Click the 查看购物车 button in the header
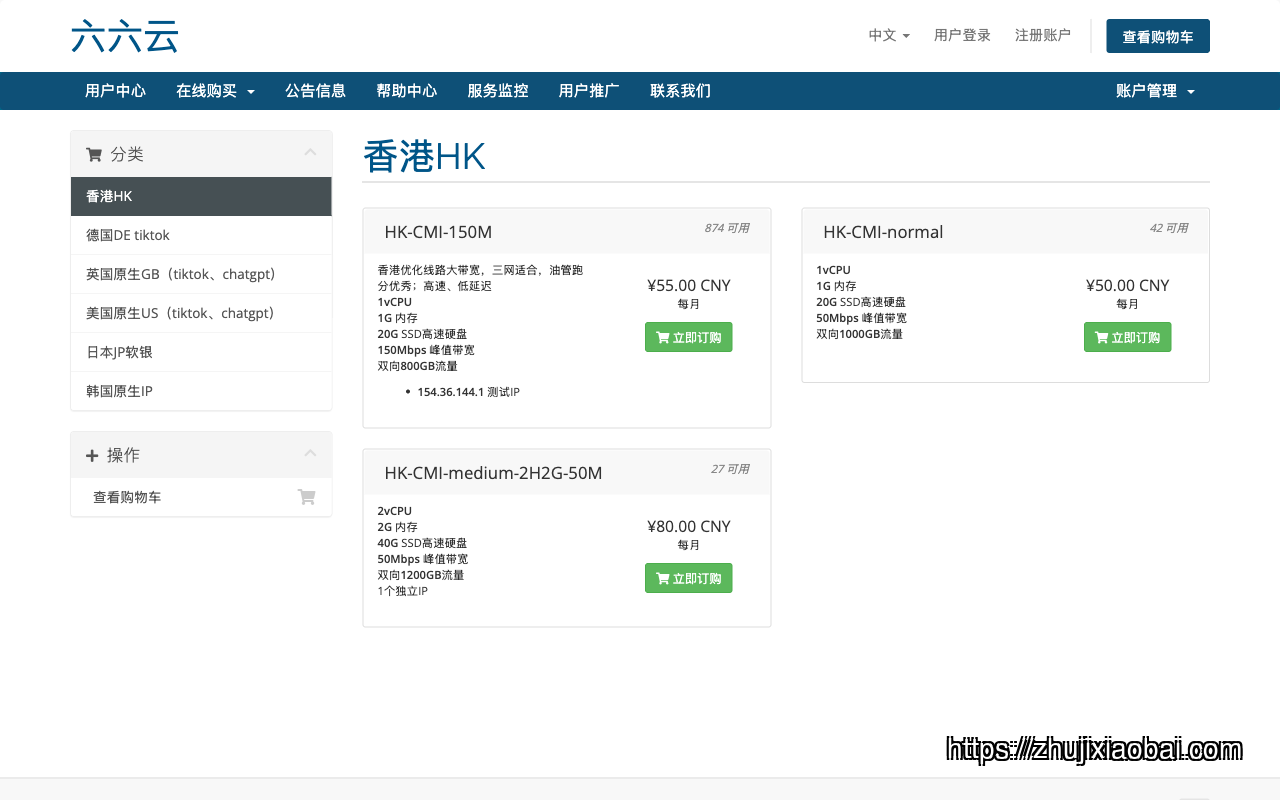This screenshot has height=800, width=1280. [x=1158, y=36]
